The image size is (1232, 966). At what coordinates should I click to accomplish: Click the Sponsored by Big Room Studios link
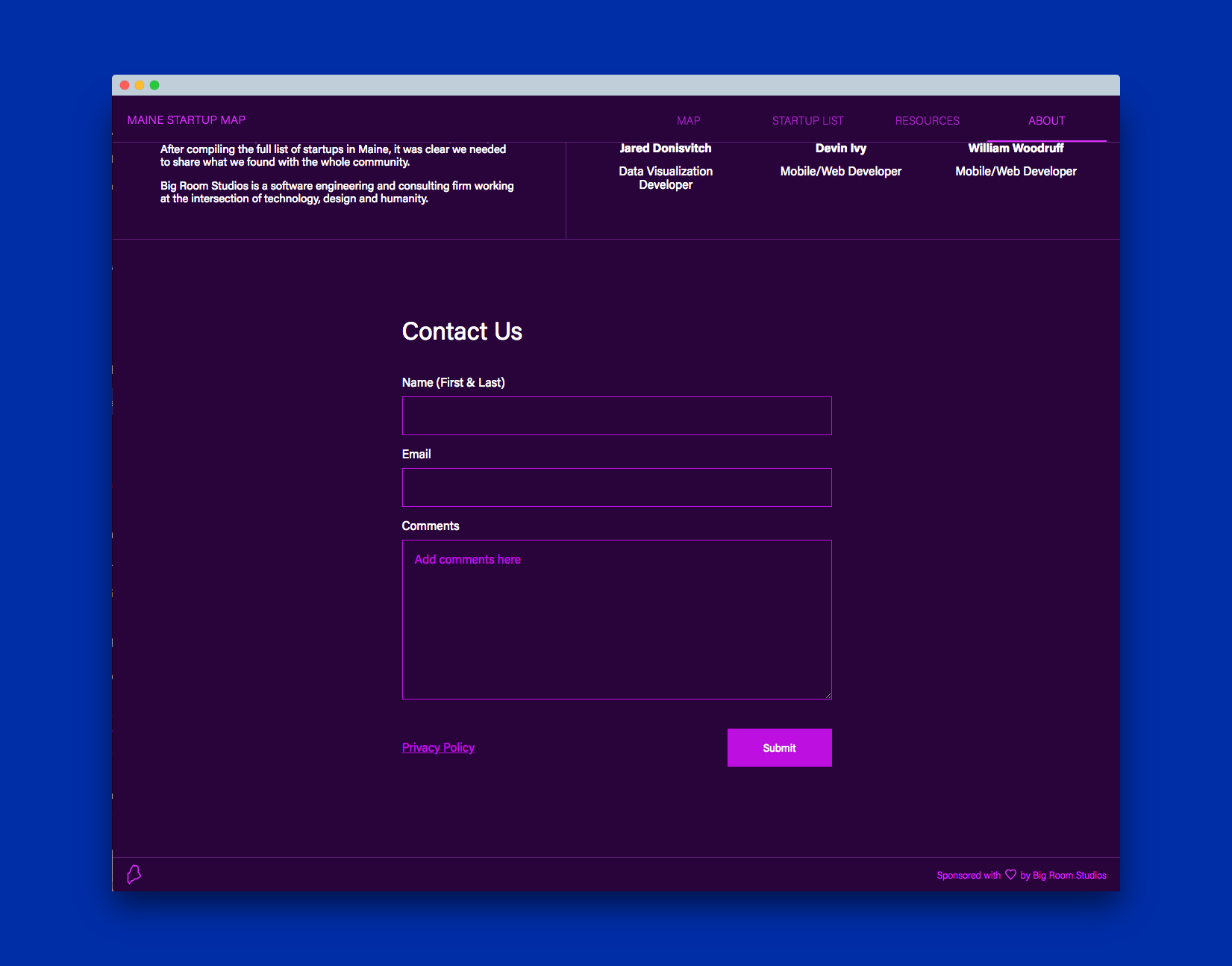1022,875
